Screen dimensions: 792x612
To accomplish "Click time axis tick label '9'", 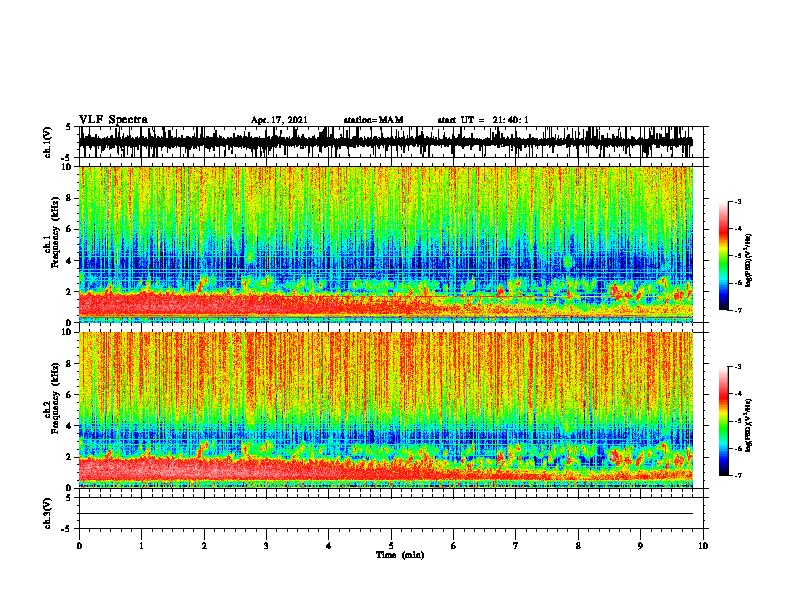I will point(640,546).
